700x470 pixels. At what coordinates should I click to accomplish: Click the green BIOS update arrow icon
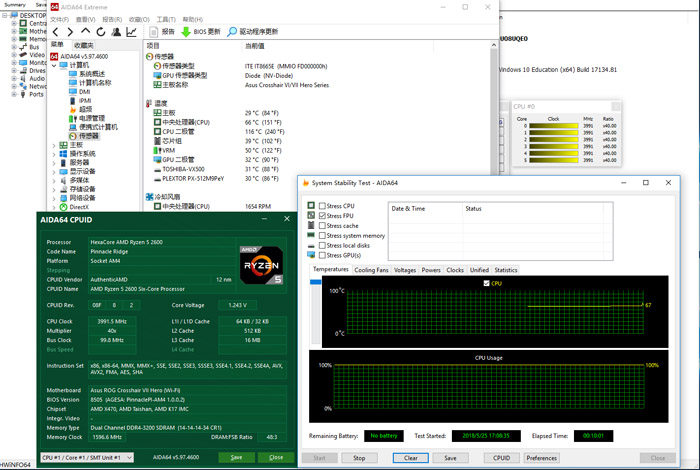coord(186,31)
